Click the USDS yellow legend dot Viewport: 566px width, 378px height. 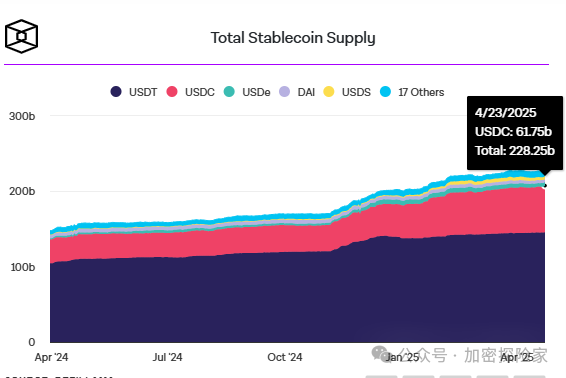pyautogui.click(x=329, y=92)
